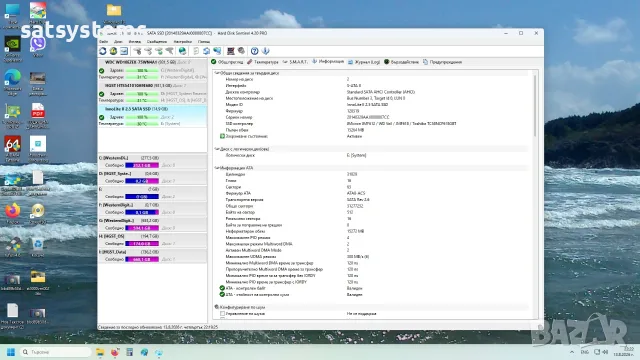Click the green check icon of InnoLite SSD
This screenshot has width=640, height=360.
(102, 118)
